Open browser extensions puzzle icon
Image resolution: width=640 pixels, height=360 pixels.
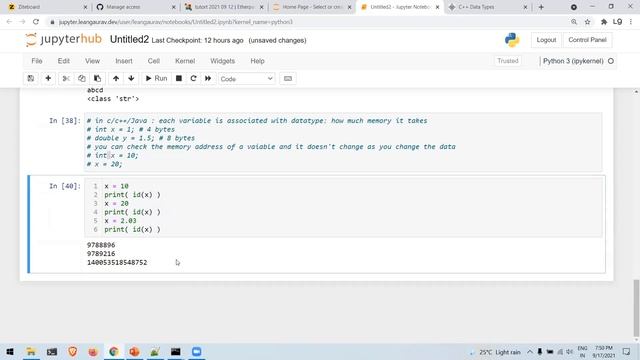[604, 22]
